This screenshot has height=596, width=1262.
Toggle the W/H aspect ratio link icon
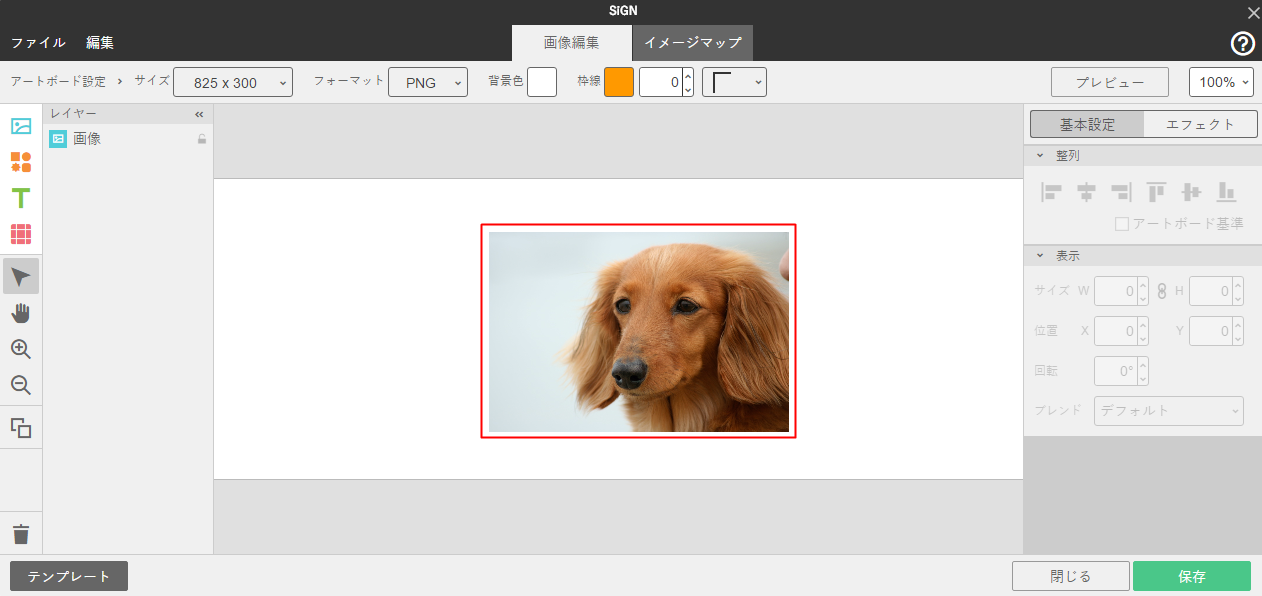(1162, 291)
